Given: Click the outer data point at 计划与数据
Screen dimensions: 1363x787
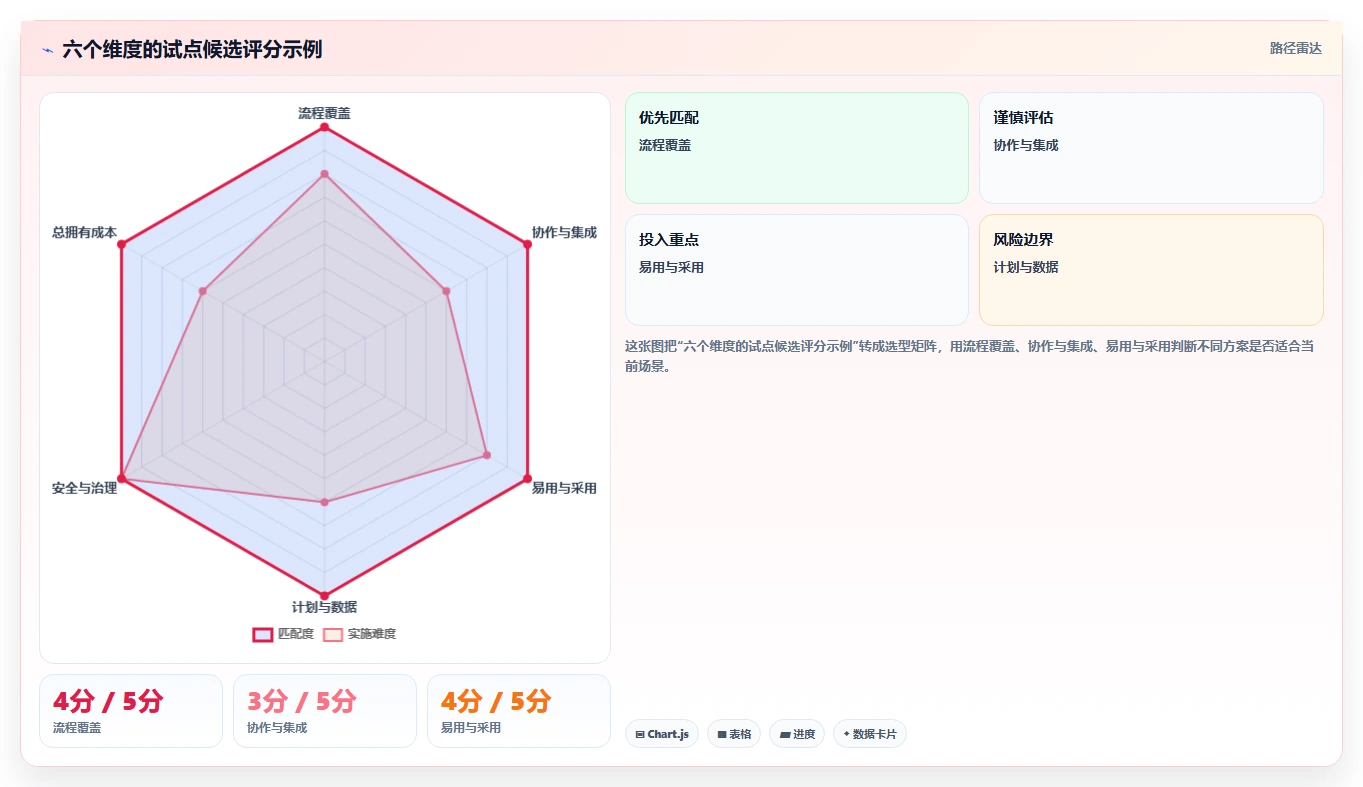Looking at the screenshot, I should tap(324, 596).
